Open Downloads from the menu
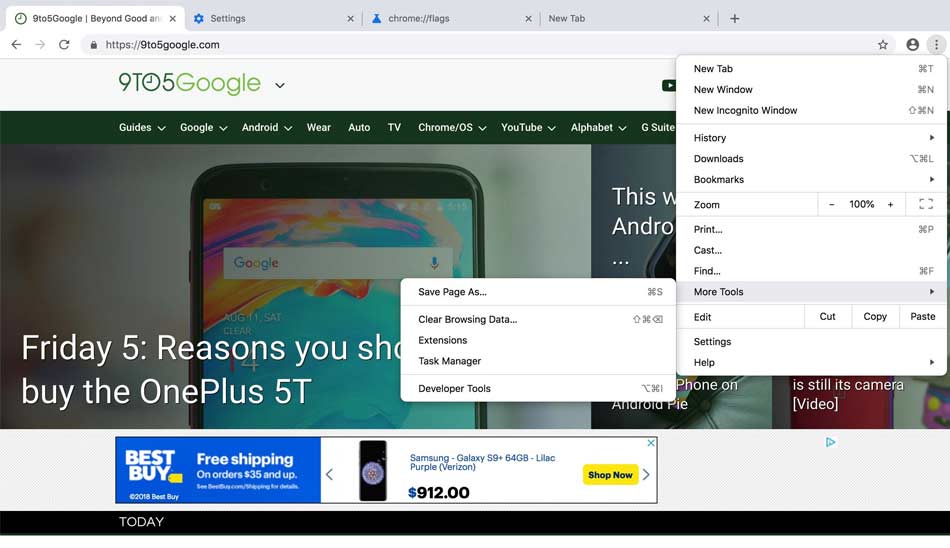The image size is (950, 548). tap(811, 159)
